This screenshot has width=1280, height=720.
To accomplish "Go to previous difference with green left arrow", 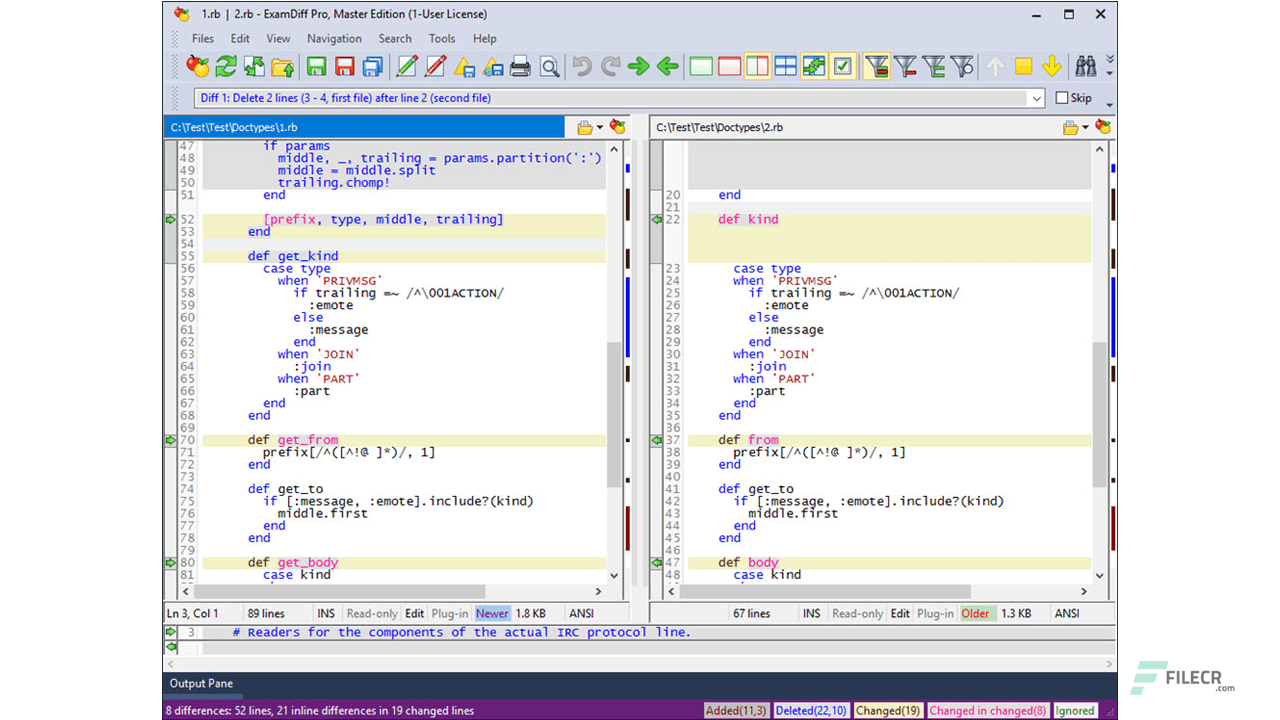I will (x=667, y=66).
